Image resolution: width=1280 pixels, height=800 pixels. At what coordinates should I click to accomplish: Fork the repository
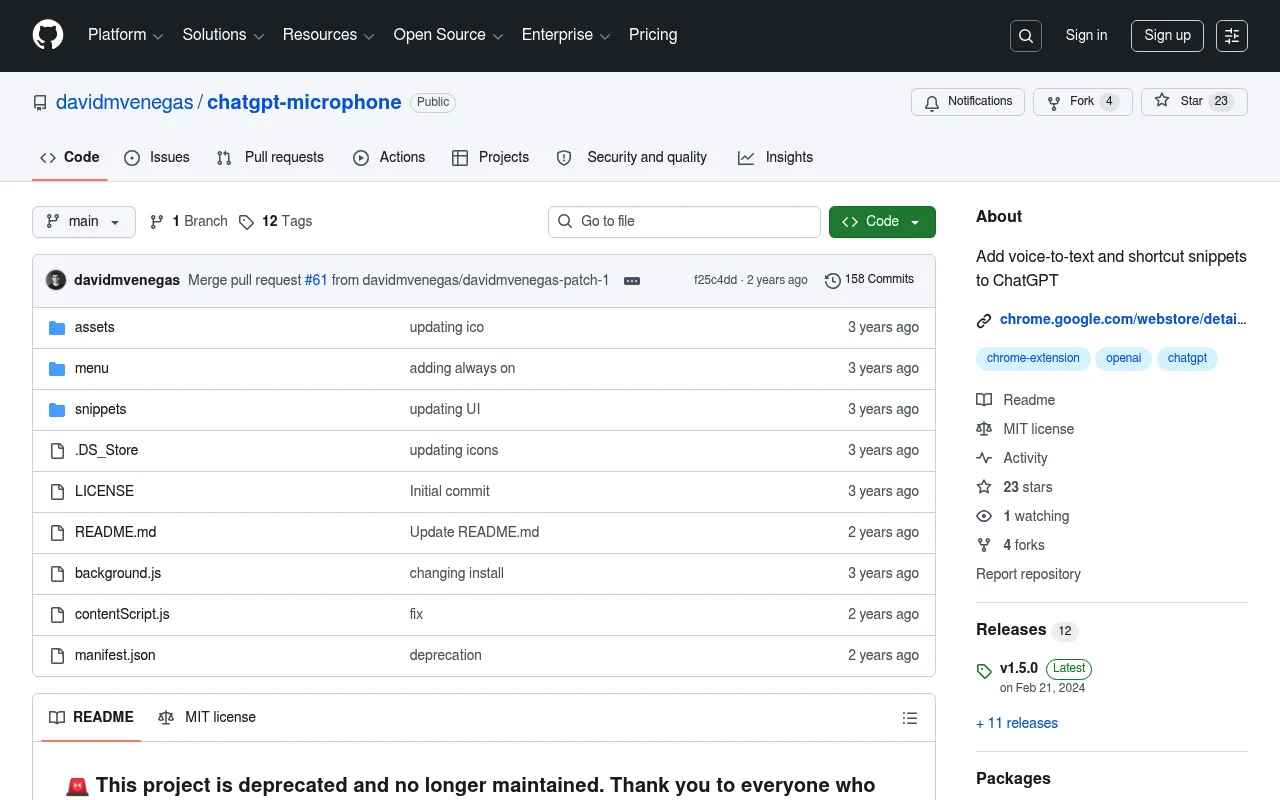[1082, 102]
